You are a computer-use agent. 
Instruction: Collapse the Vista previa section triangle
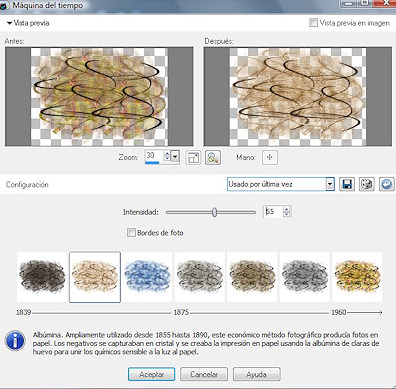[x=10, y=23]
